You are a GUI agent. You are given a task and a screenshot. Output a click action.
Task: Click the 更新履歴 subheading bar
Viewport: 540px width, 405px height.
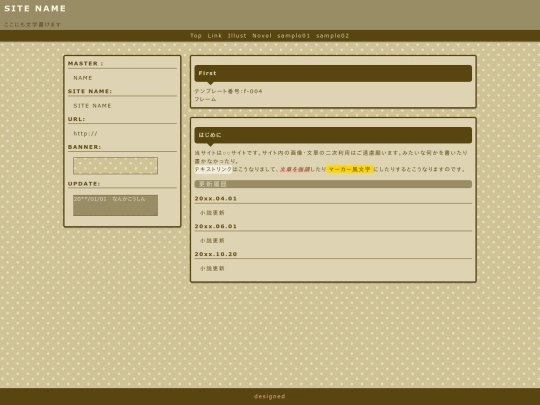[x=333, y=184]
